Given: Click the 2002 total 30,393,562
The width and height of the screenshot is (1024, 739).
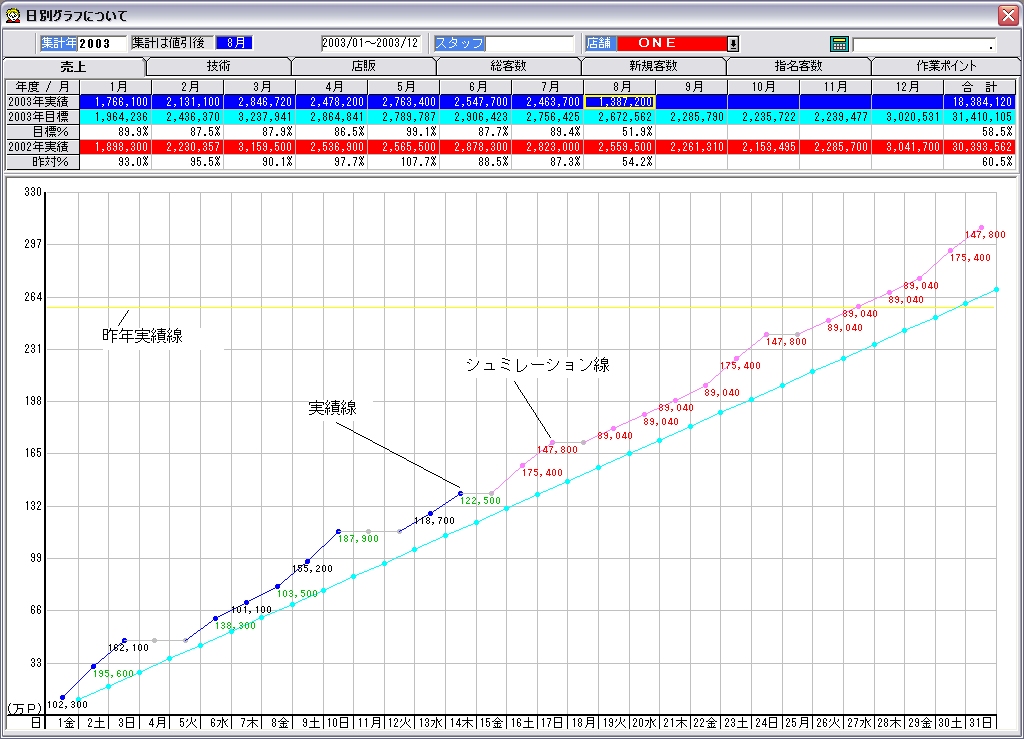Looking at the screenshot, I should [980, 147].
